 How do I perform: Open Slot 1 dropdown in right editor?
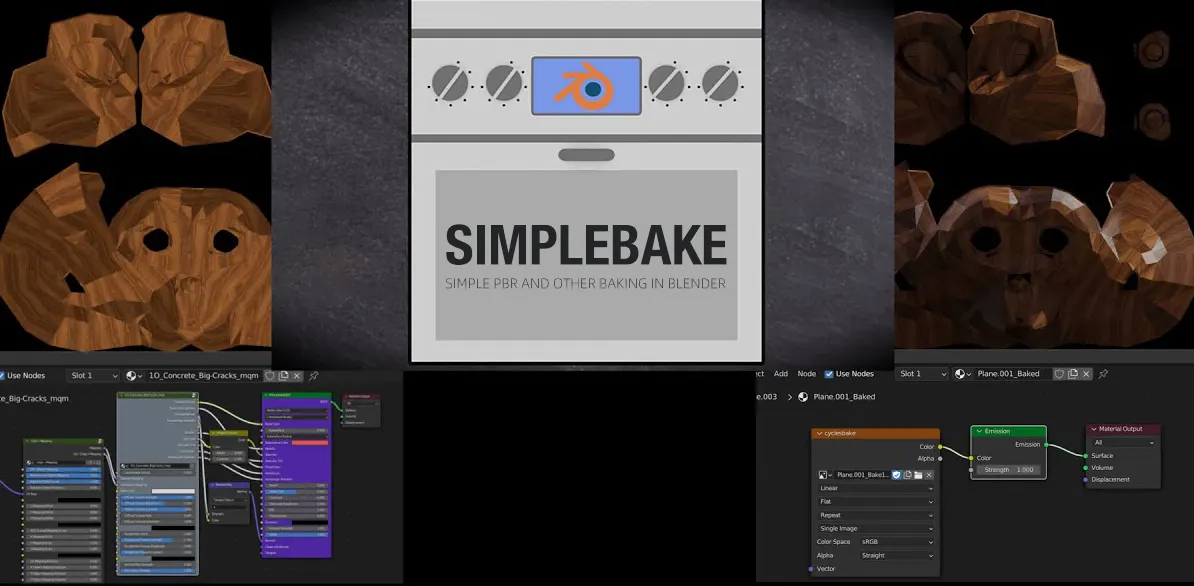coord(921,374)
